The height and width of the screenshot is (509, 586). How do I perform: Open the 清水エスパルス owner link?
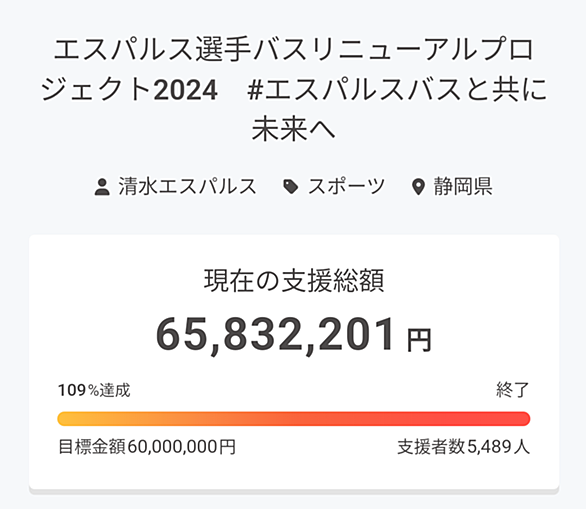(188, 186)
